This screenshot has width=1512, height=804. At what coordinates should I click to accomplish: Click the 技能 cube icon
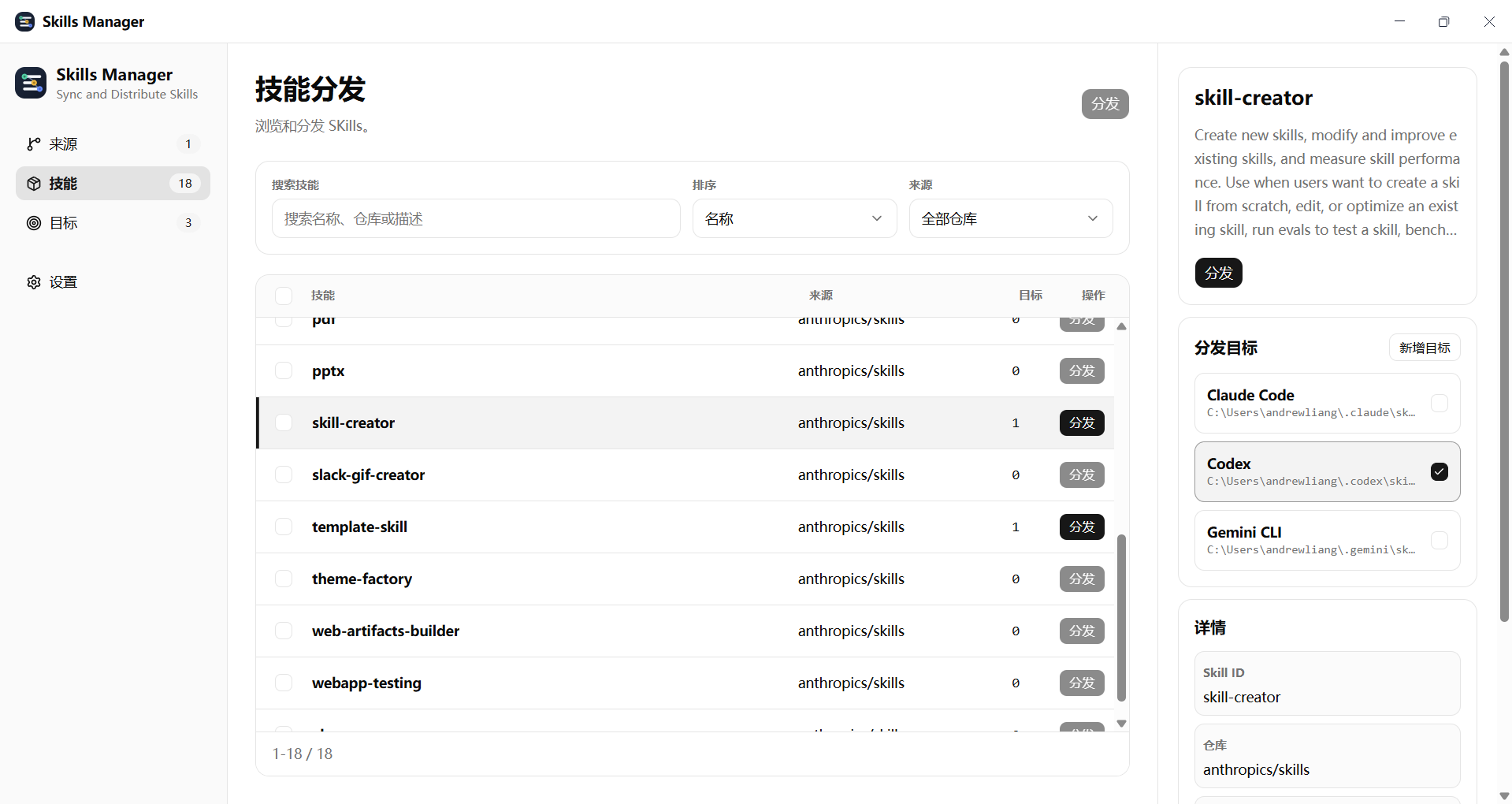pyautogui.click(x=34, y=184)
